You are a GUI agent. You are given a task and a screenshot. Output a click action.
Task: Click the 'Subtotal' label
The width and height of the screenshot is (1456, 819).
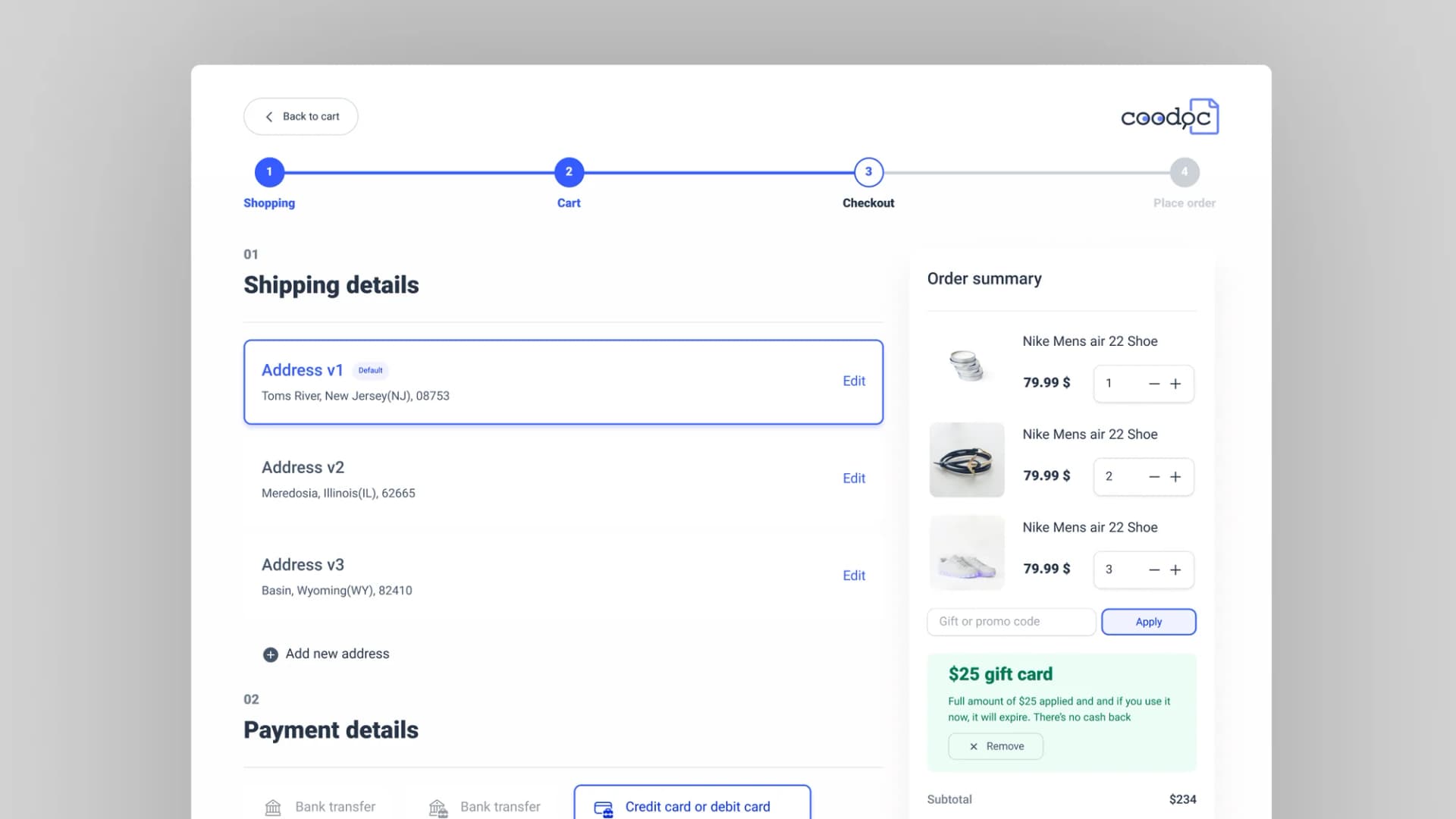(x=949, y=799)
